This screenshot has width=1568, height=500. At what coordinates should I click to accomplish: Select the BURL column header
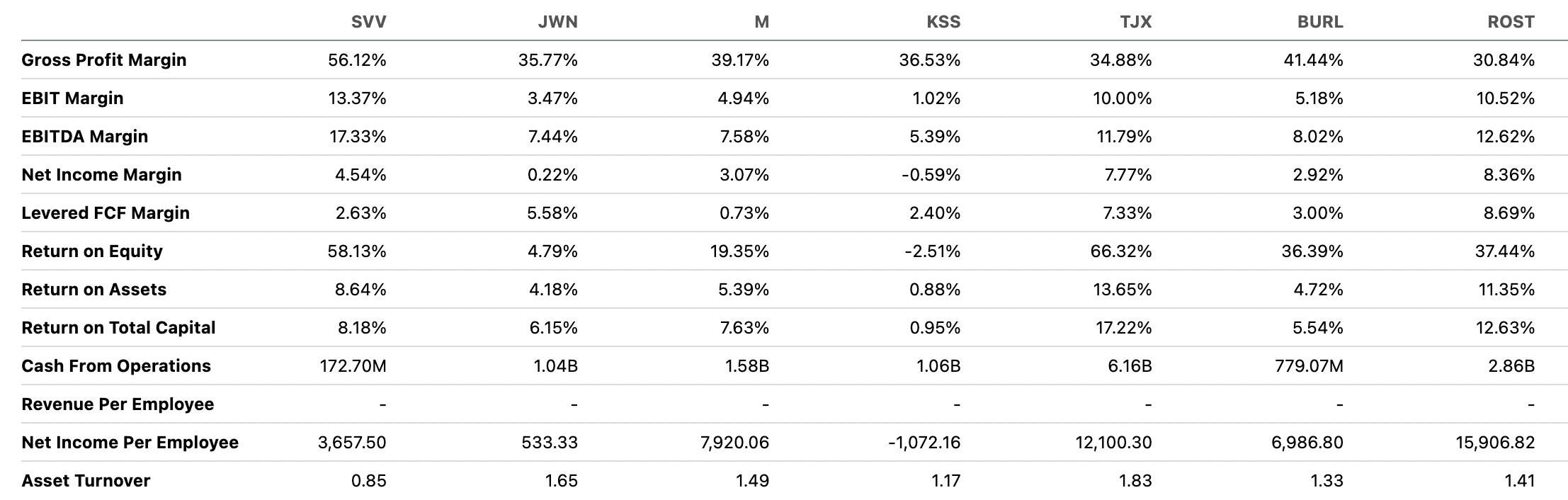click(x=1320, y=22)
